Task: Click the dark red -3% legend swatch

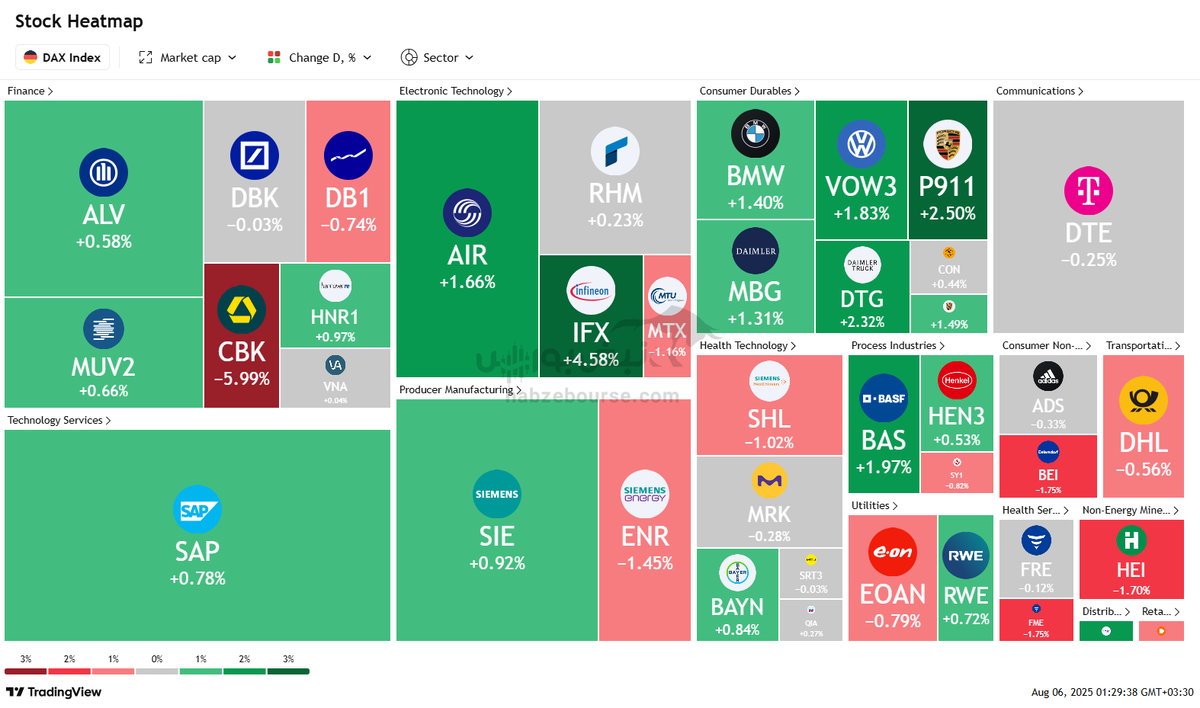Action: coord(25,671)
